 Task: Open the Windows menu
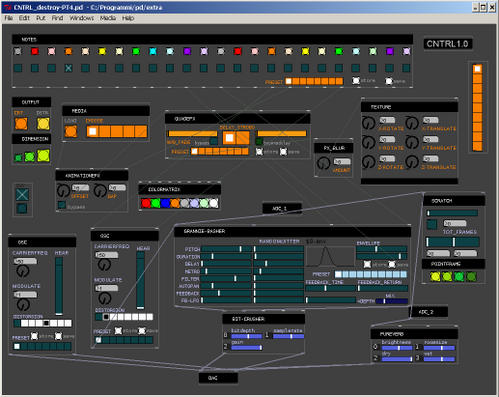(x=82, y=18)
